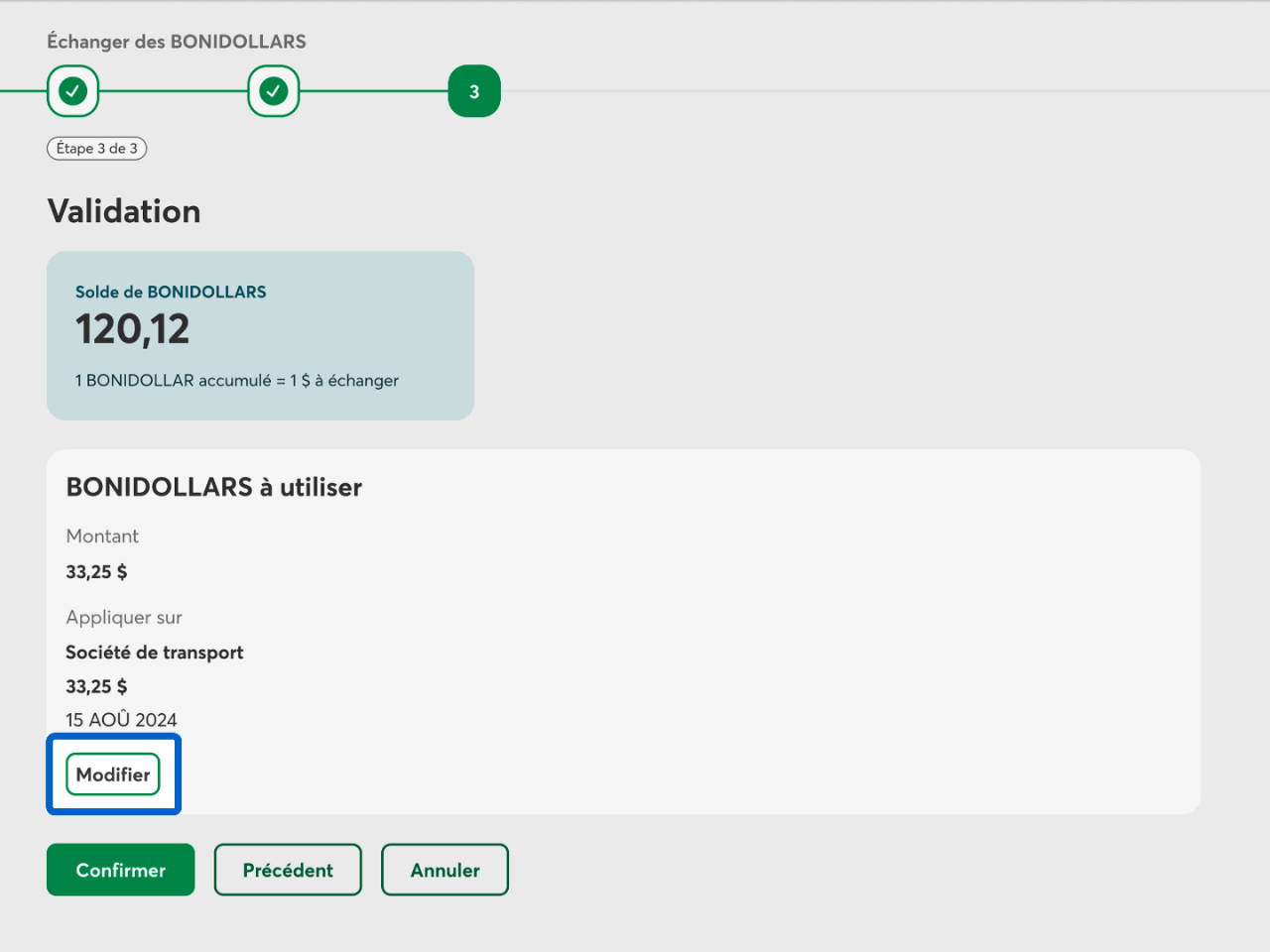Image resolution: width=1270 pixels, height=952 pixels.
Task: Select the step 3 indicator
Action: 474,91
